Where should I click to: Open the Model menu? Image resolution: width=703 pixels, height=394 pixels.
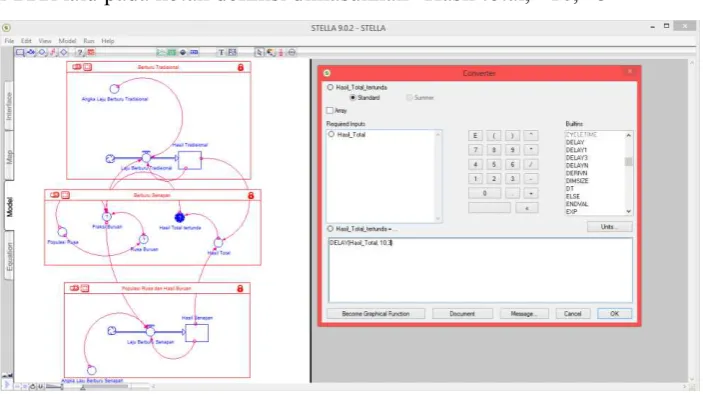pyautogui.click(x=67, y=41)
